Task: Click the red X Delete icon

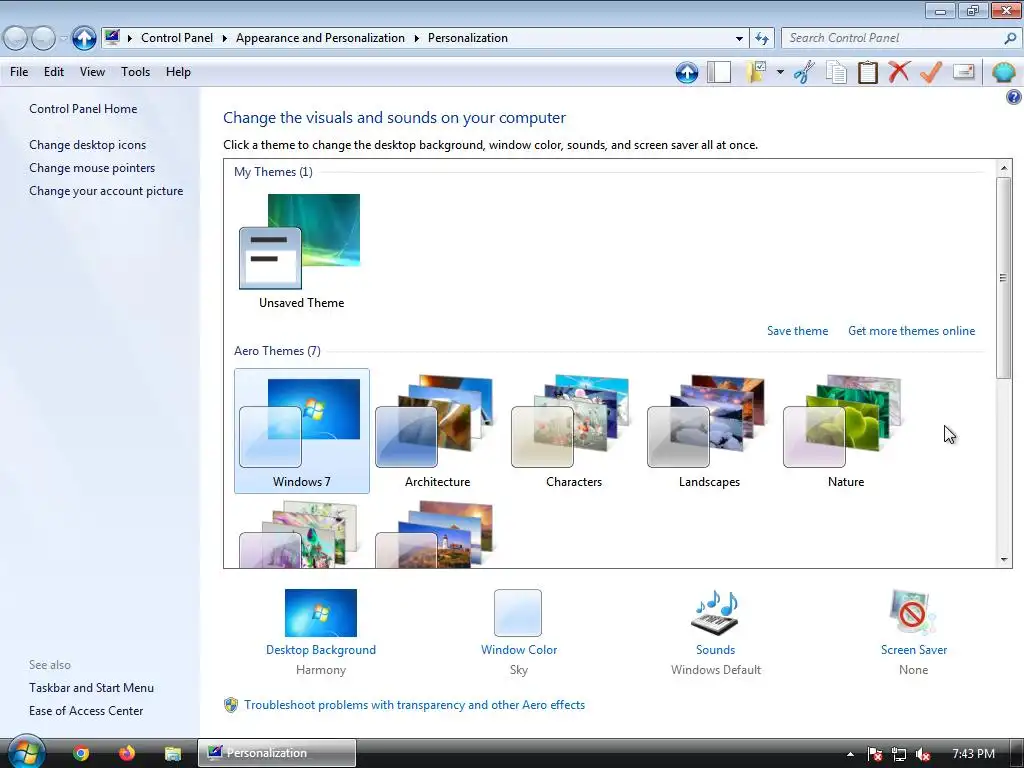Action: [899, 72]
